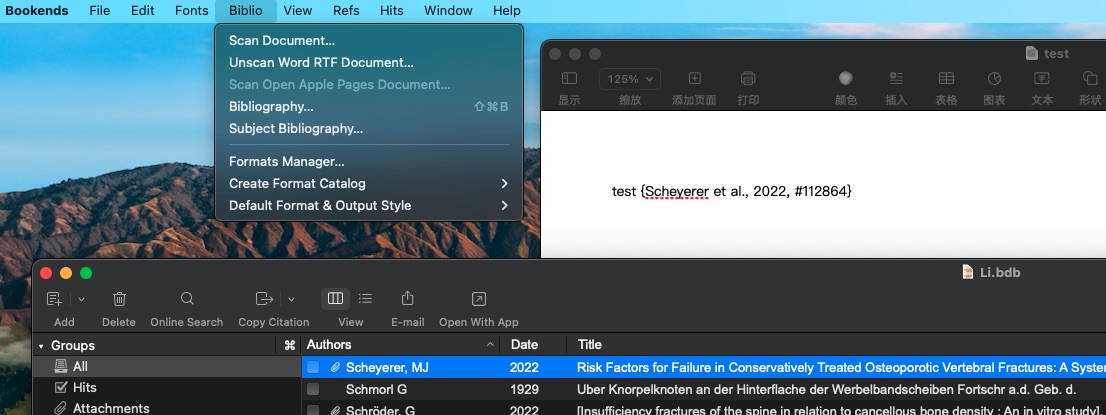Click the Add reference icon in Bookends toolbar

[54, 299]
